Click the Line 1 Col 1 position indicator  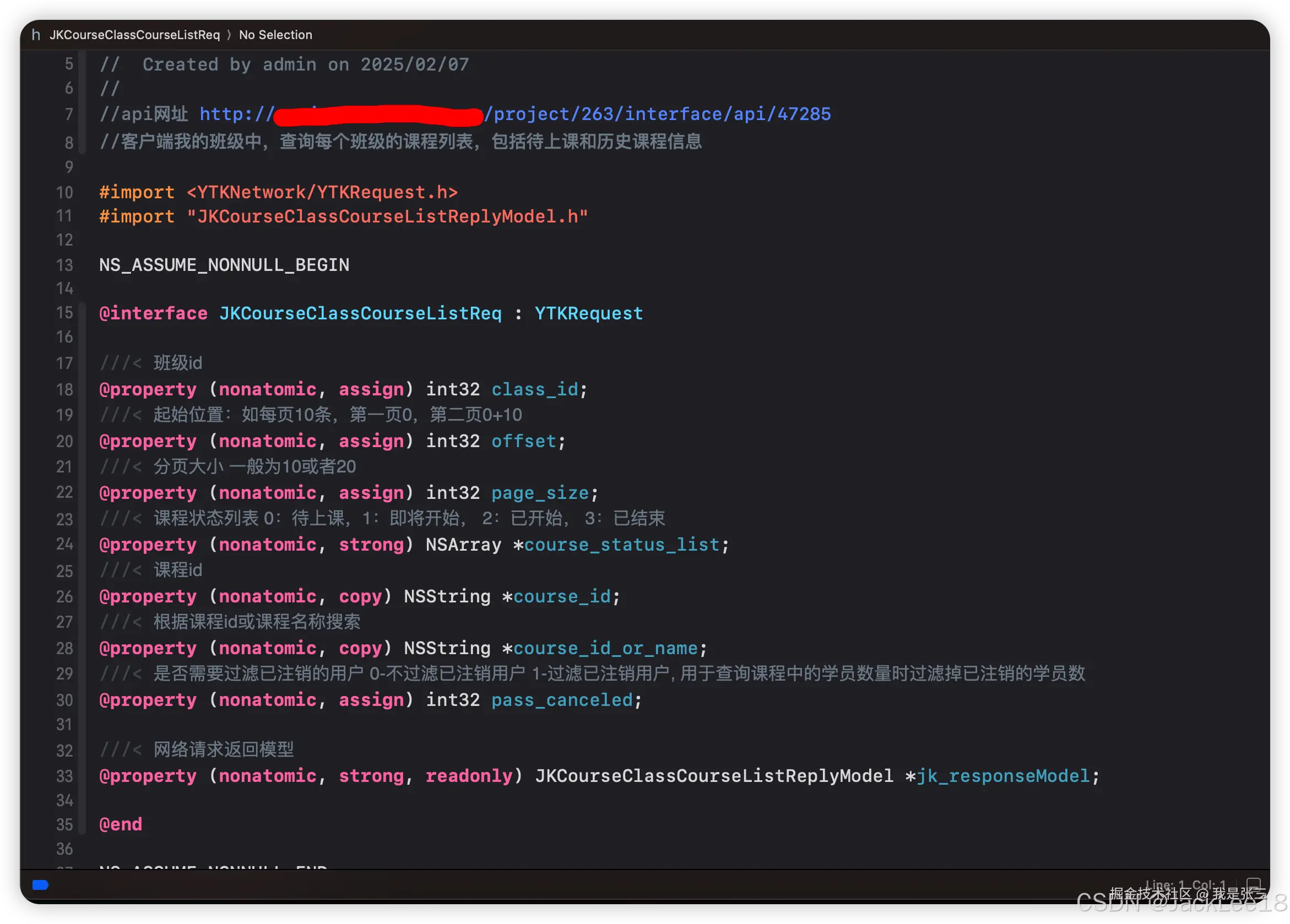pyautogui.click(x=1185, y=884)
